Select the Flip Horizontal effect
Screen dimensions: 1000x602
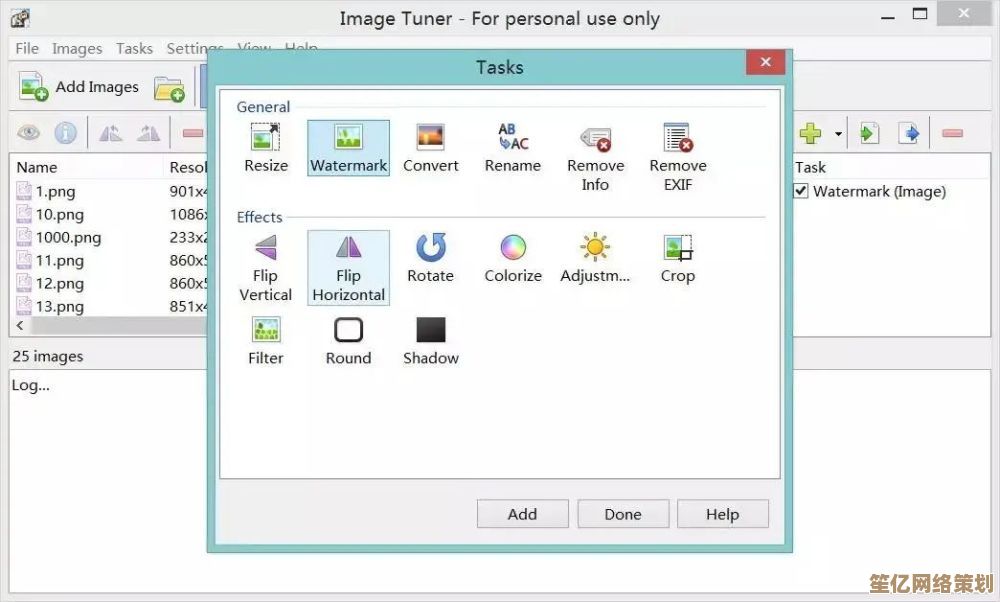[x=348, y=268]
